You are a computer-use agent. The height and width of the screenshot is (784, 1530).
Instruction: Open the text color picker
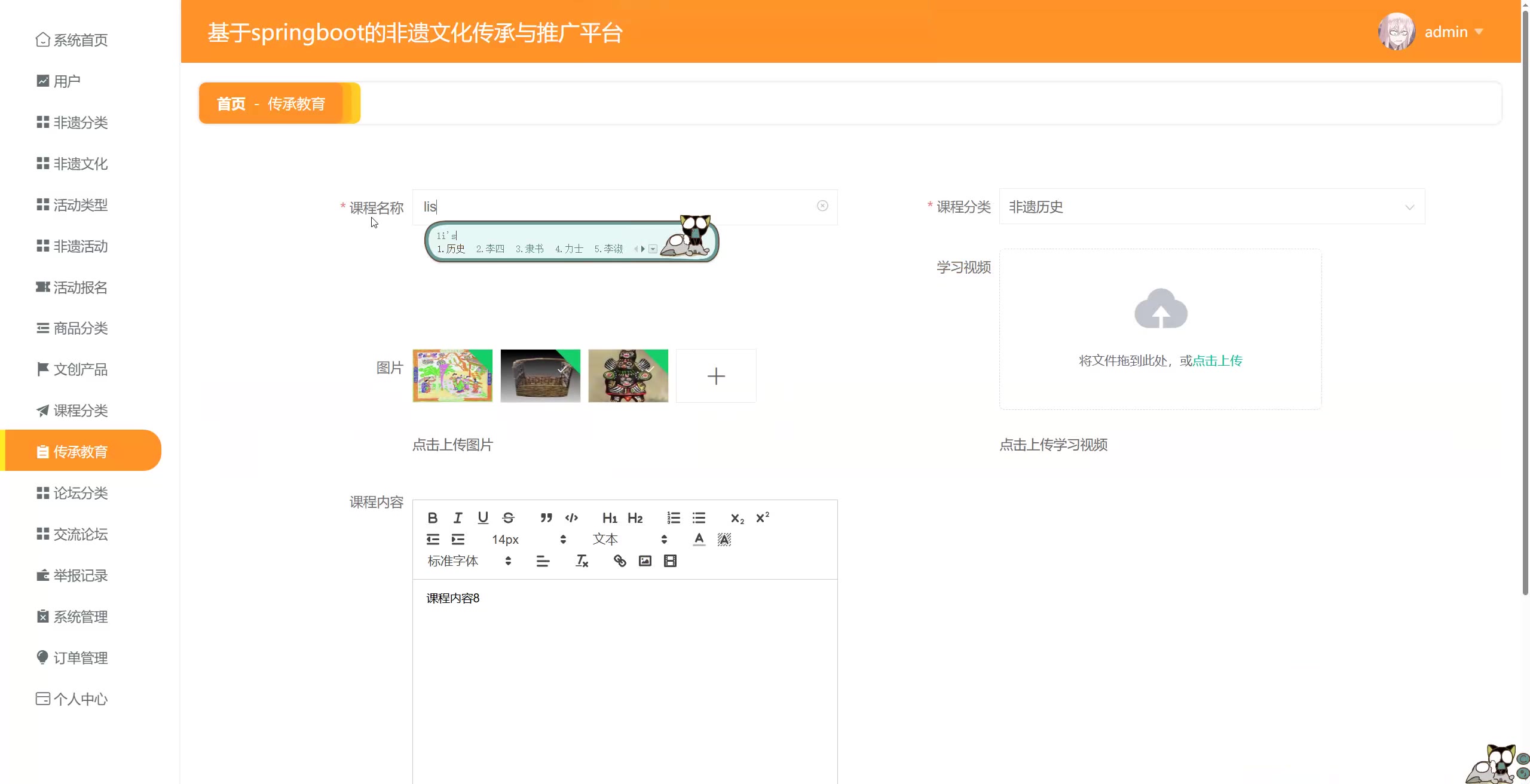[x=699, y=540]
